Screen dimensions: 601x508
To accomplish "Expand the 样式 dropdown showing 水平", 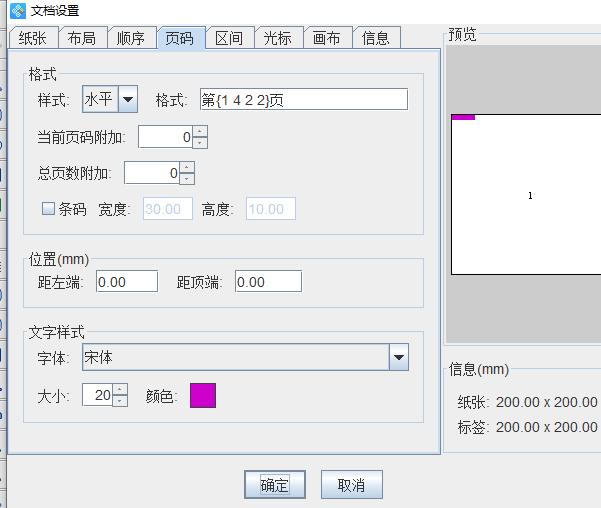I will tap(110, 99).
